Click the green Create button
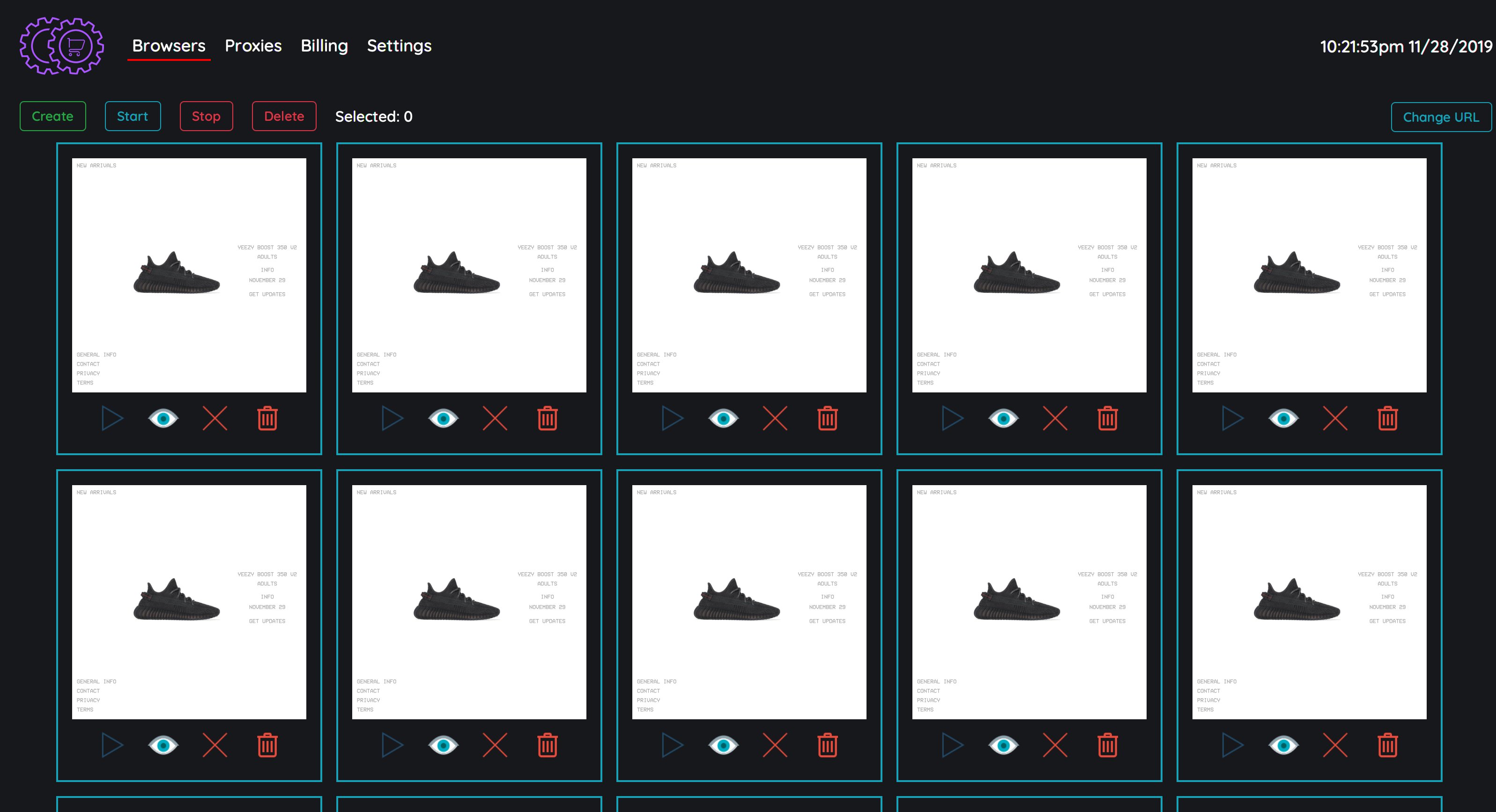Image resolution: width=1496 pixels, height=812 pixels. coord(53,116)
